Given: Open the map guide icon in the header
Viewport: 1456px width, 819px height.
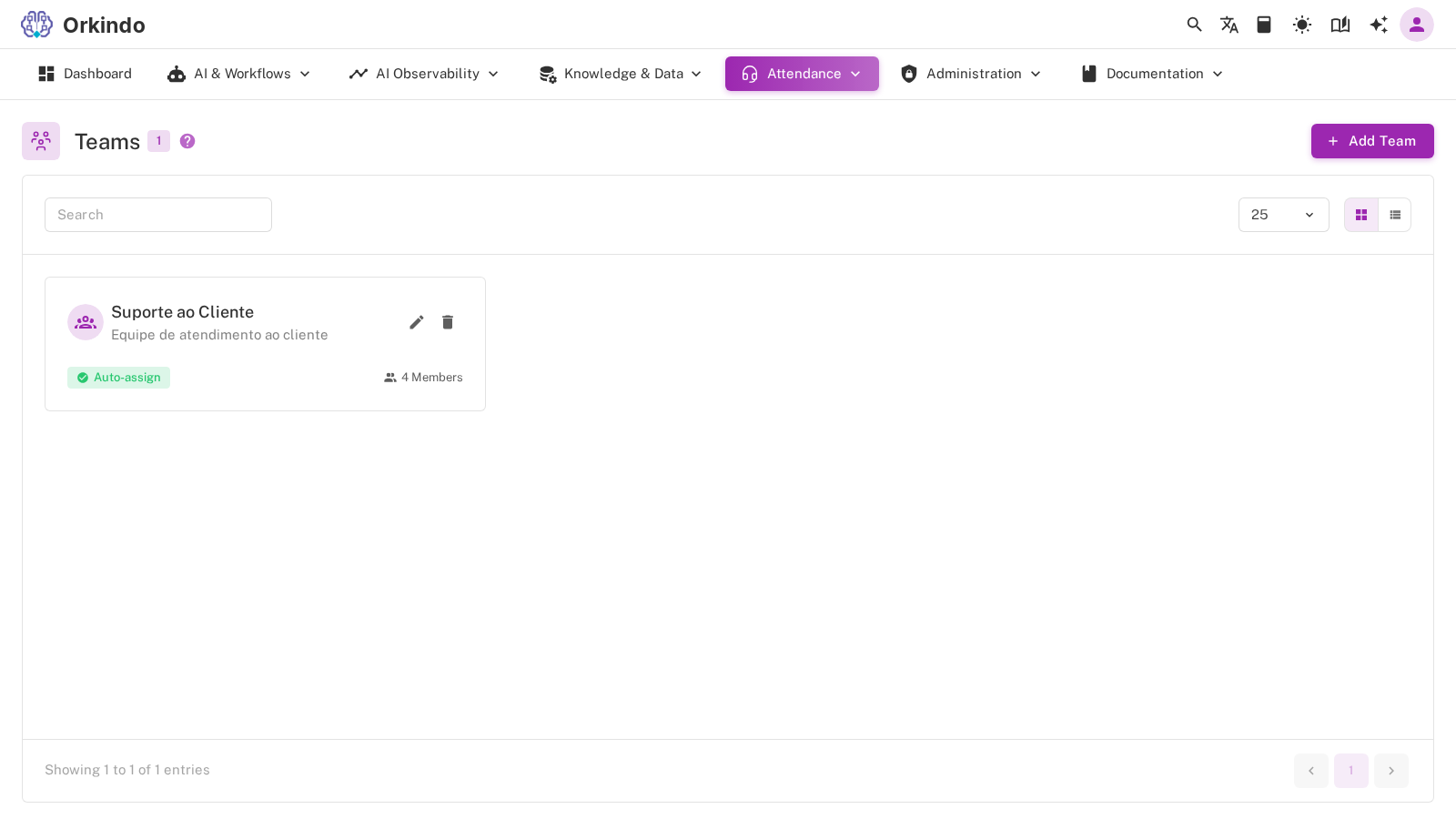Looking at the screenshot, I should [x=1340, y=25].
